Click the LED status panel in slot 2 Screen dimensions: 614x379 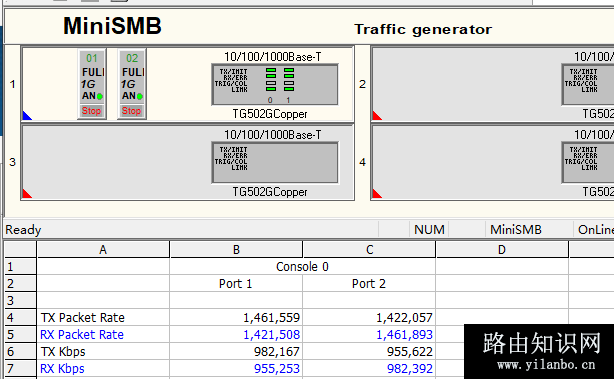tap(588, 85)
